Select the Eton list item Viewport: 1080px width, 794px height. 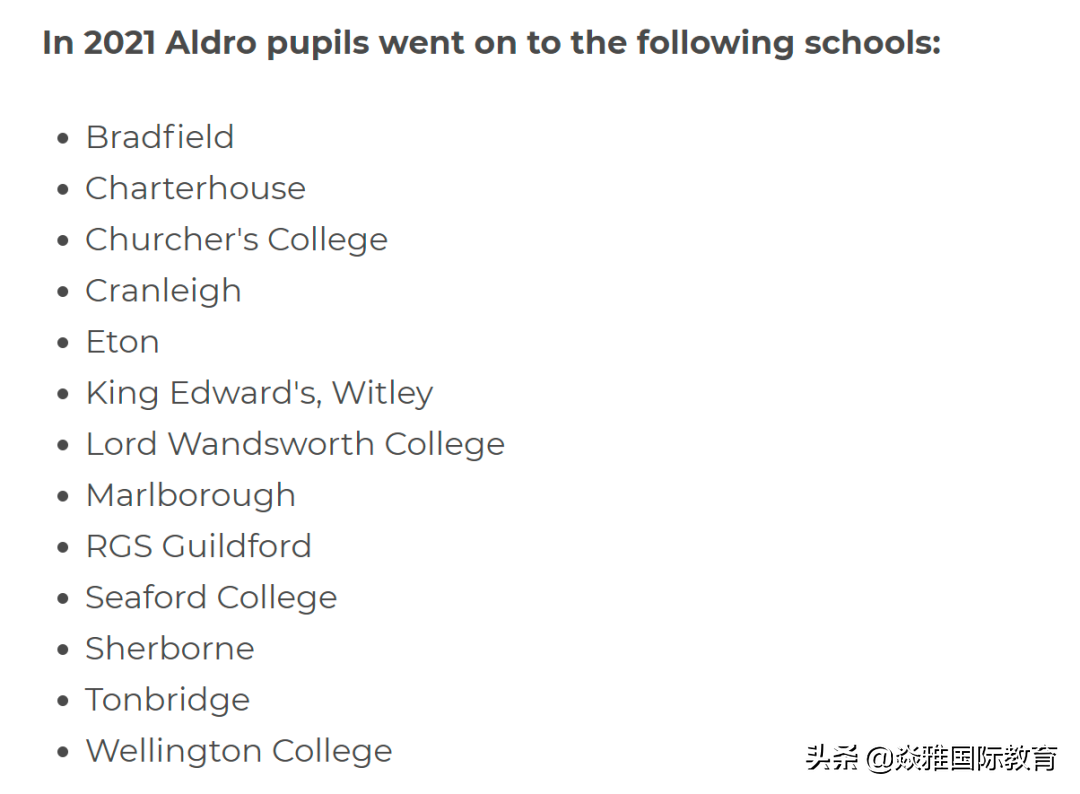(122, 341)
